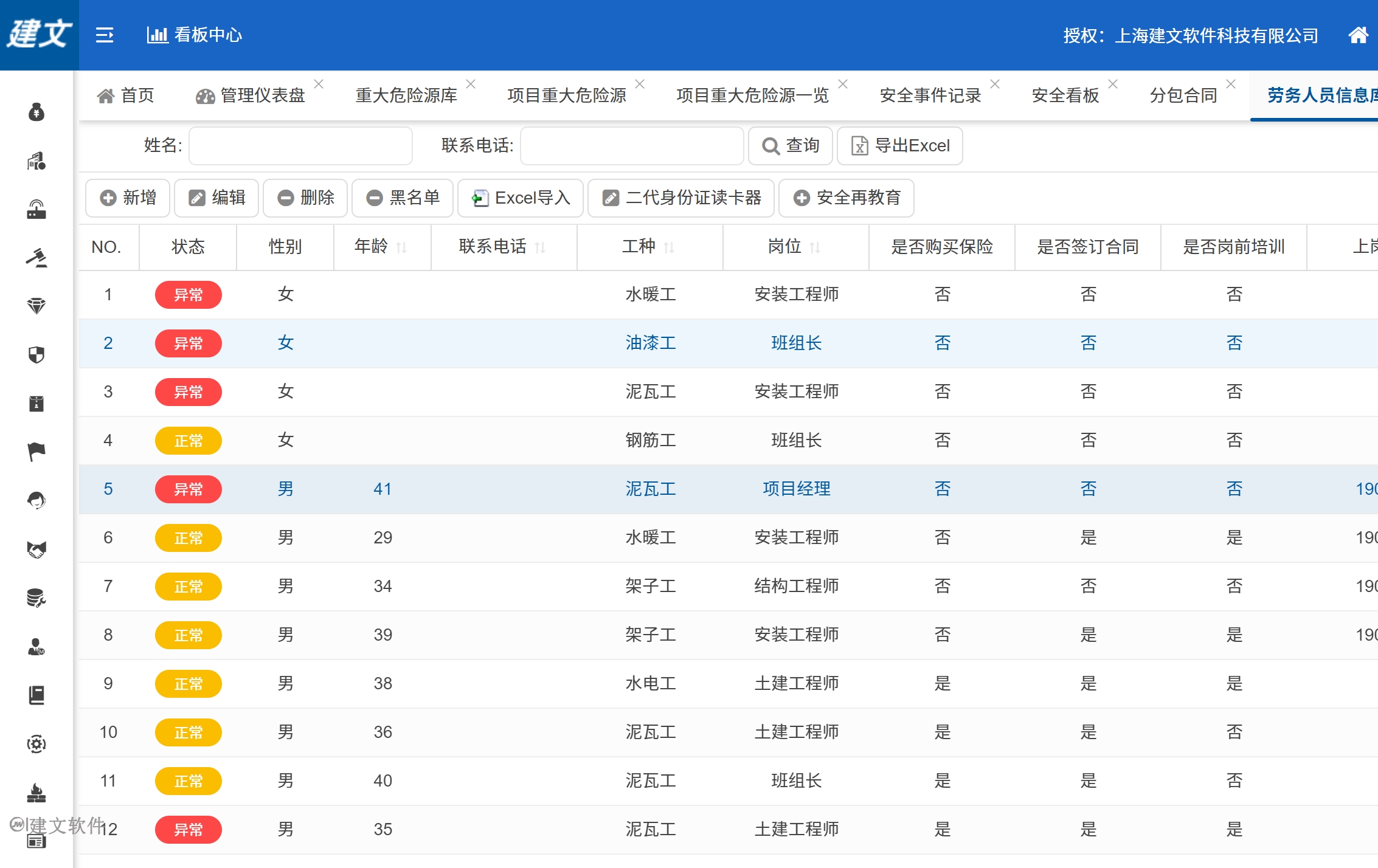This screenshot has width=1378, height=868.
Task: Close the 项目重大危险源 tab
Action: click(x=640, y=84)
